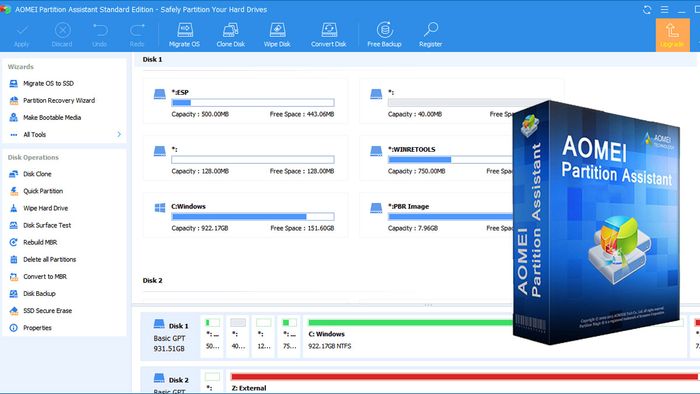Start Free Backup from the toolbar
This screenshot has height=394, width=700.
point(384,35)
